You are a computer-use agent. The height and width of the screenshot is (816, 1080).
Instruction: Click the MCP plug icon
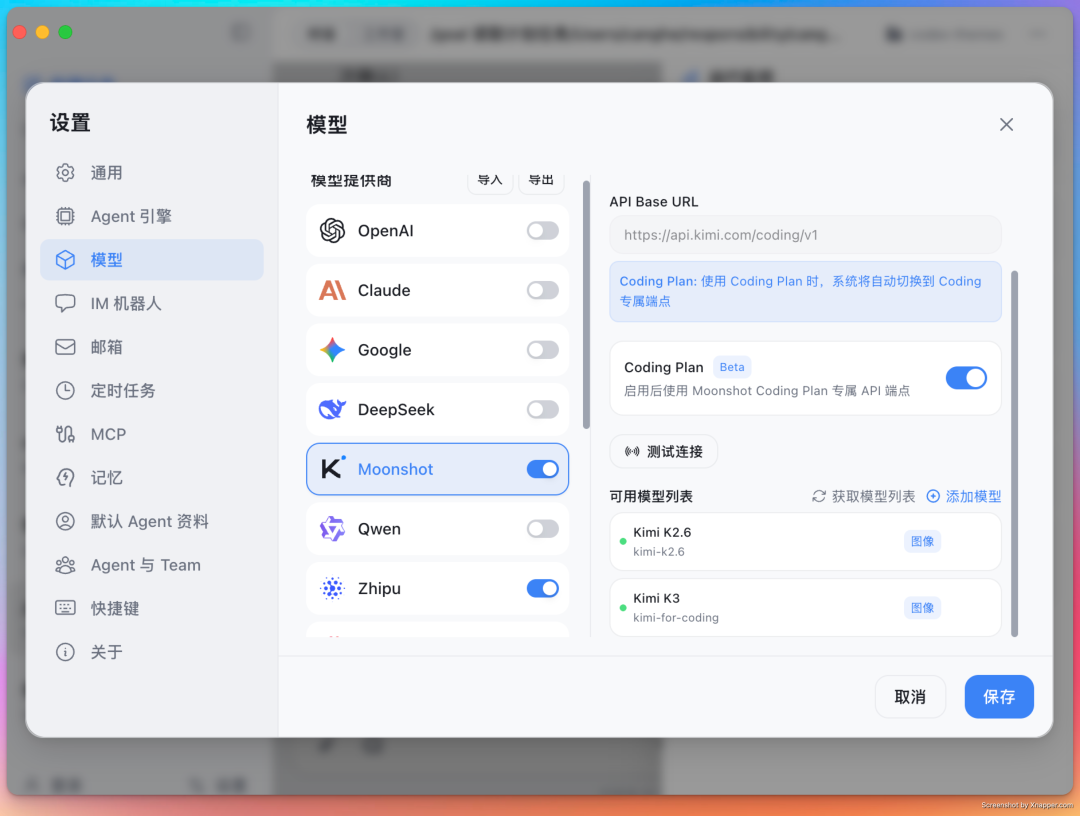click(x=65, y=434)
